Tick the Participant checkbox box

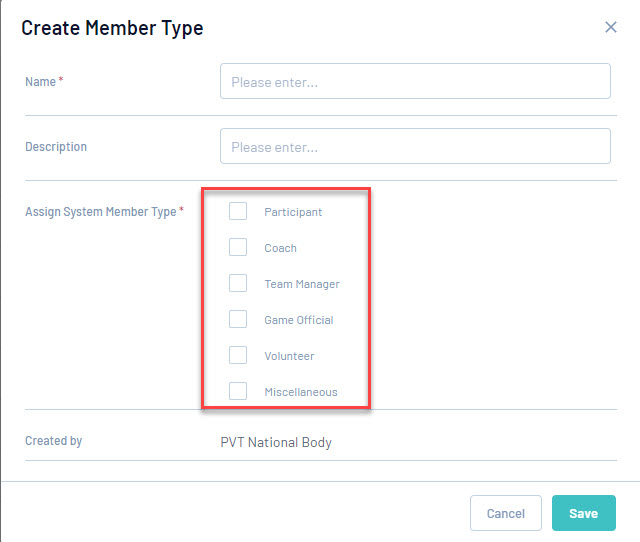click(238, 211)
